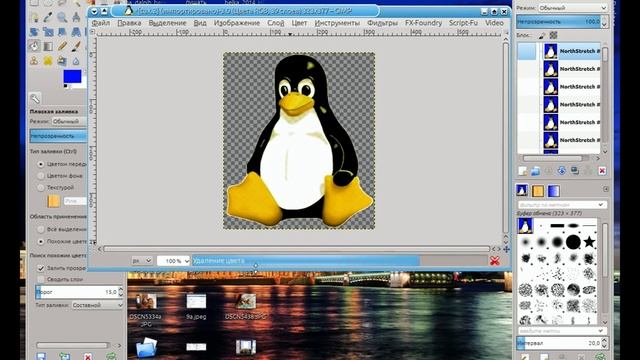This screenshot has height=360, width=640.
Task: Switch to the Brushes tab
Action: 522,191
